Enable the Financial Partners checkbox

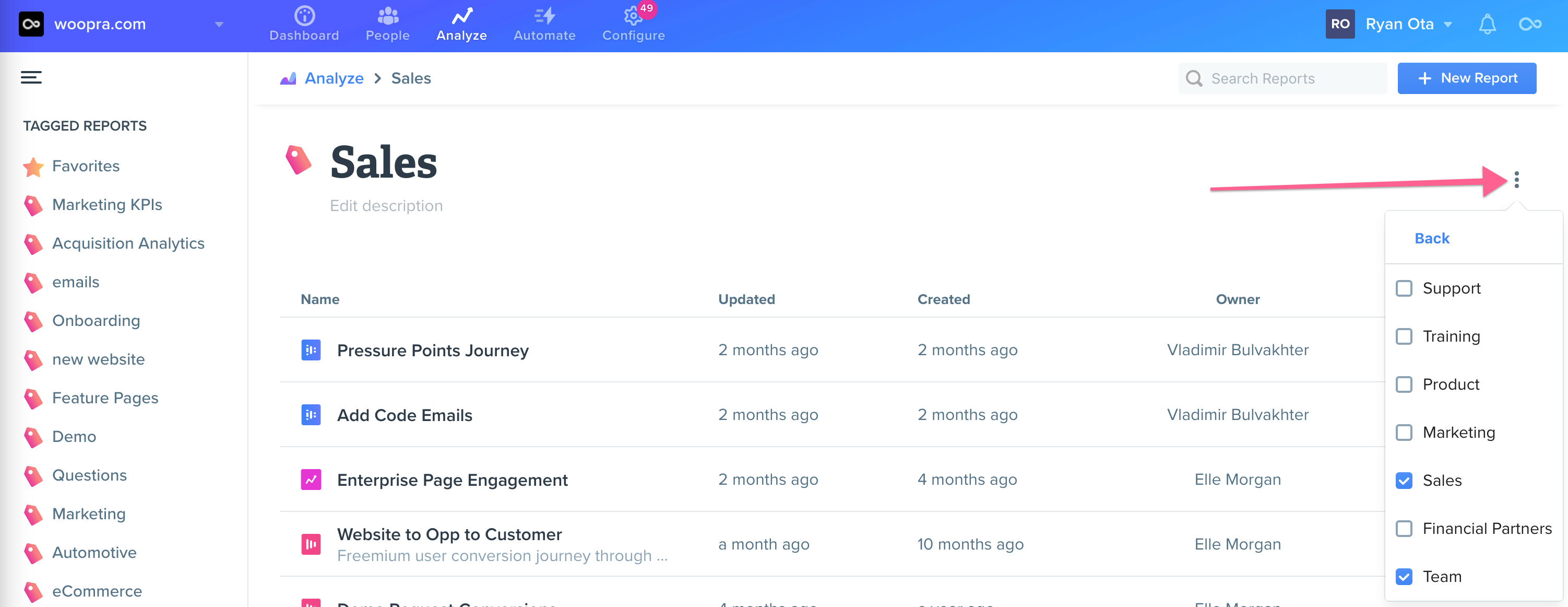point(1404,529)
